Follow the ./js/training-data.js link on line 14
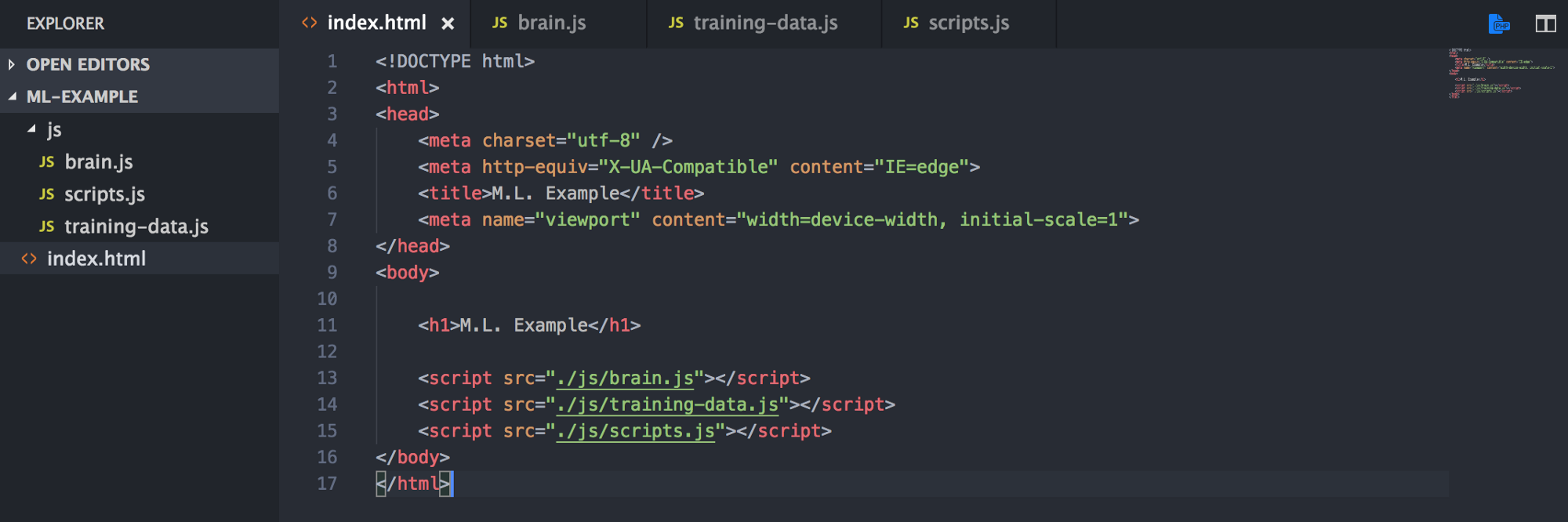This screenshot has width=1568, height=522. coord(667,405)
